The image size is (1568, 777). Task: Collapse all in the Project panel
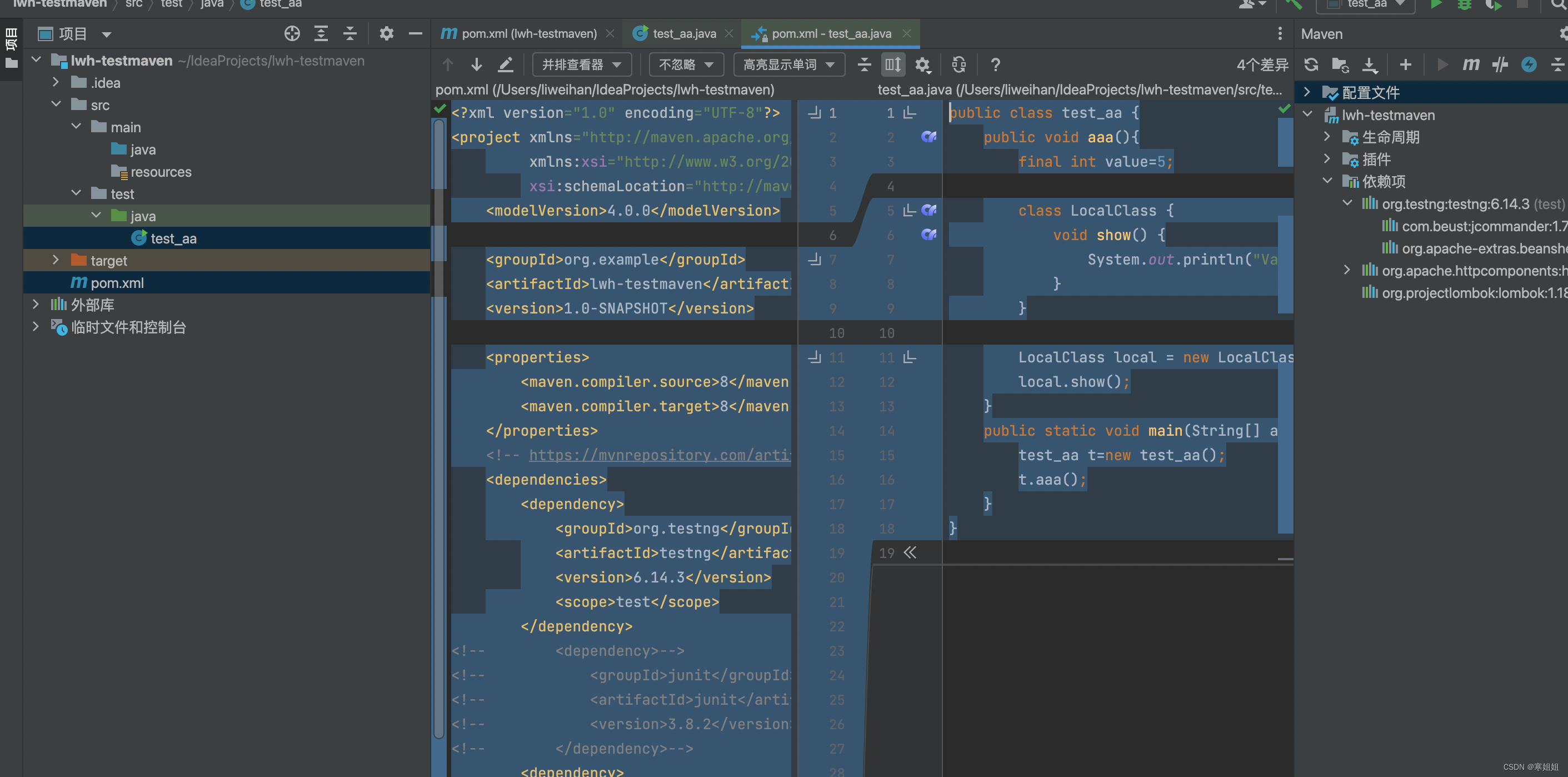click(x=350, y=33)
